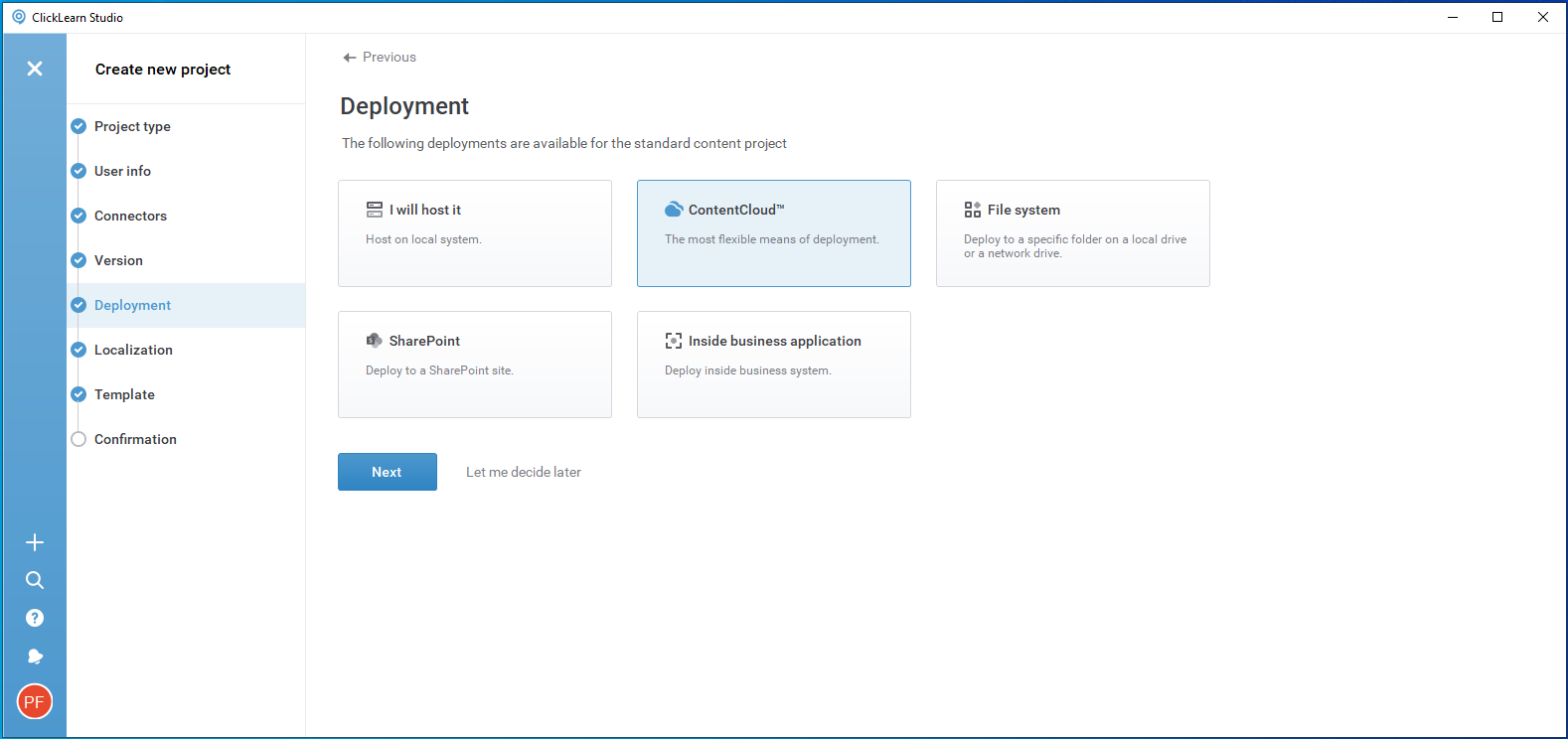The width and height of the screenshot is (1568, 739).
Task: Click 'Deploy inside business system.' text
Action: (748, 370)
